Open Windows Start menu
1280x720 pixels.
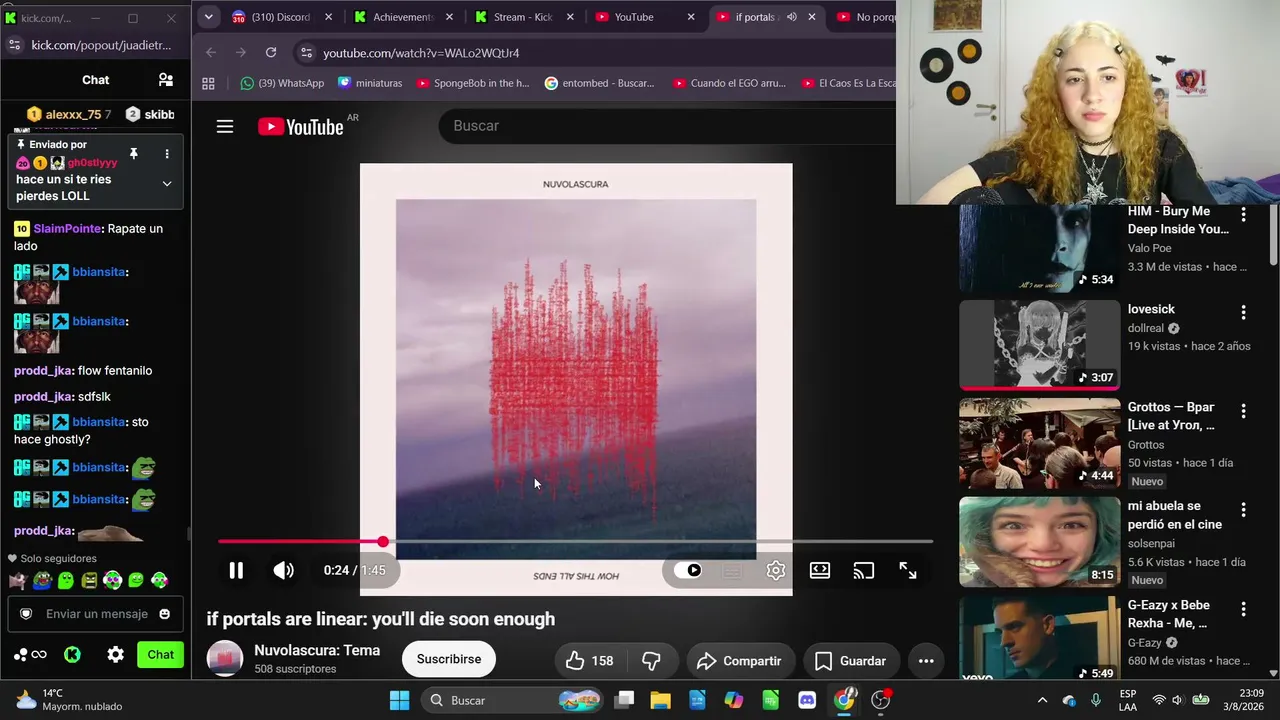(399, 700)
